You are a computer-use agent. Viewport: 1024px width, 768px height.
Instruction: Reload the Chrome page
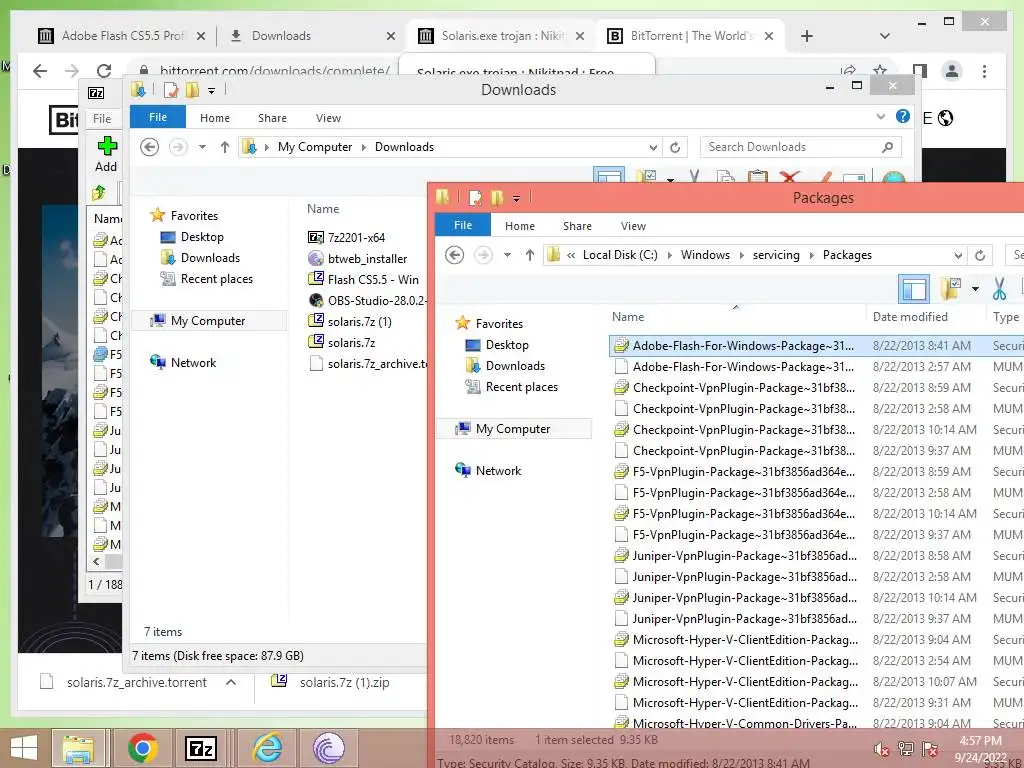[x=104, y=71]
